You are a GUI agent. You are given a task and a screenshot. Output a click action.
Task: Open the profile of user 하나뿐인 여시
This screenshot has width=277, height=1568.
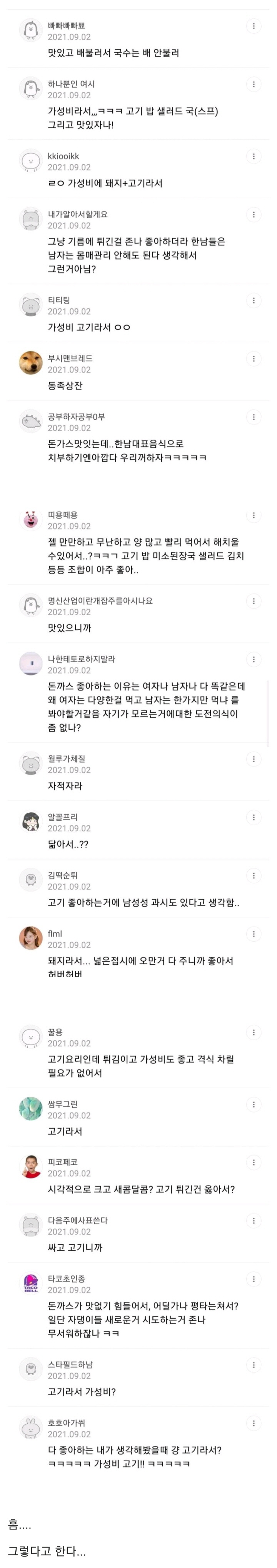point(71,84)
